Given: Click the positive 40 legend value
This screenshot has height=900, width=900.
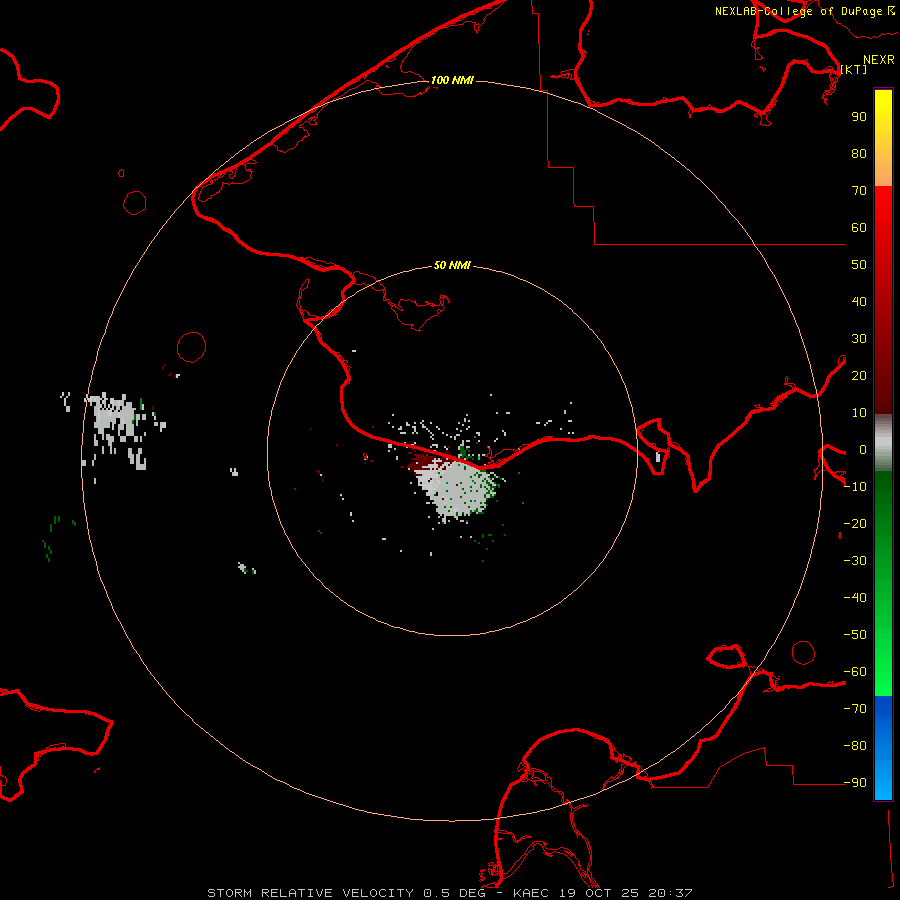Looking at the screenshot, I should click(x=859, y=302).
